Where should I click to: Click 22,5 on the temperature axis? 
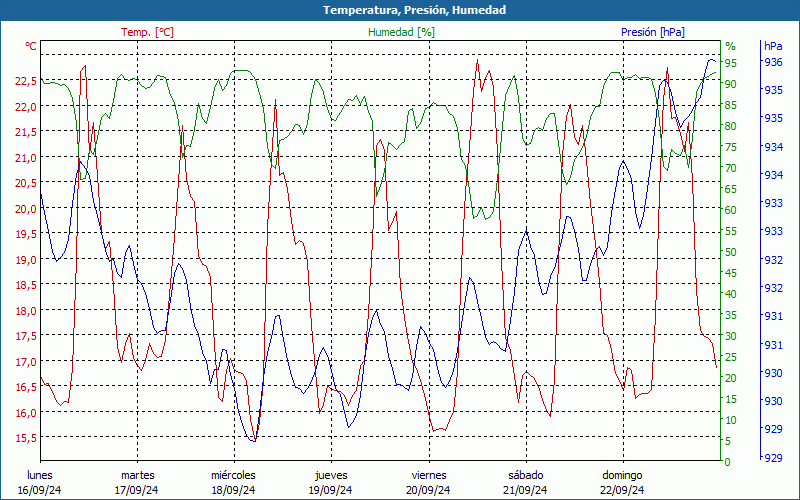[26, 81]
